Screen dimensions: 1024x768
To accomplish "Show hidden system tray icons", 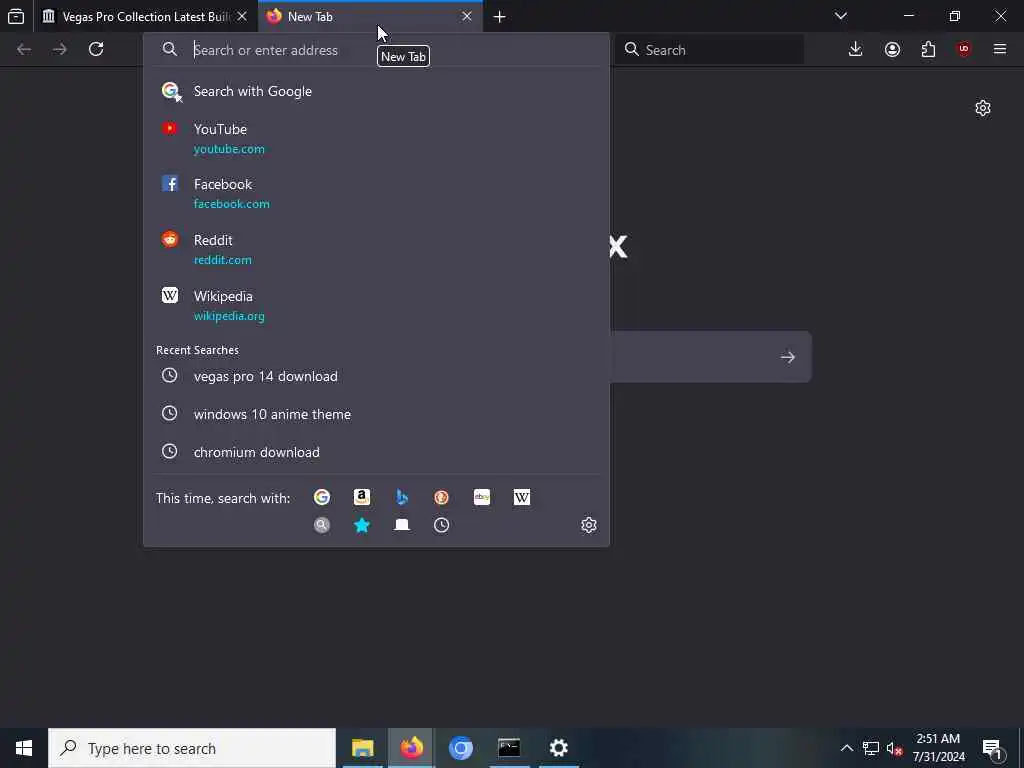I will (846, 748).
